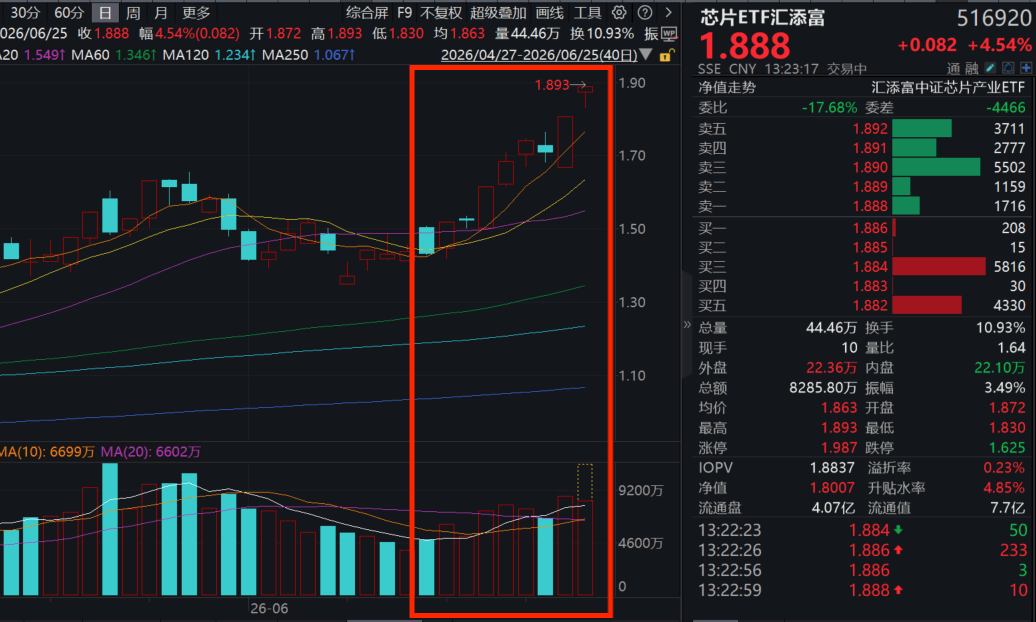Screen dimensions: 1036x622
Task: Select the 日 daily period tab
Action: pyautogui.click(x=105, y=13)
